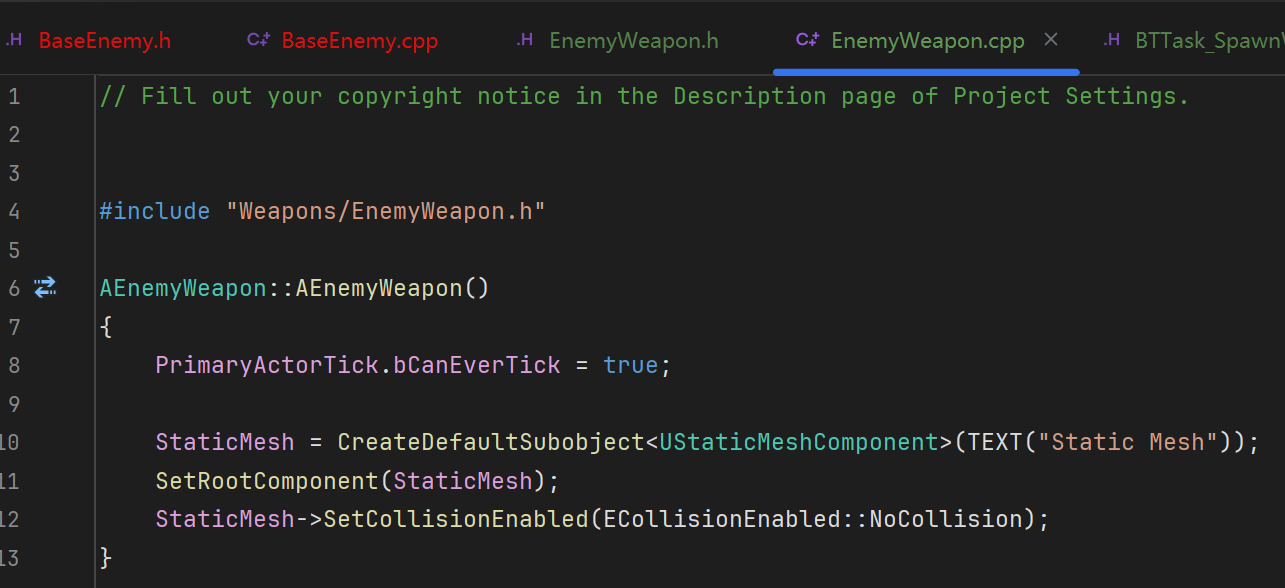Click the C++ icon on EnemyWeapon.cpp tab

tap(808, 40)
